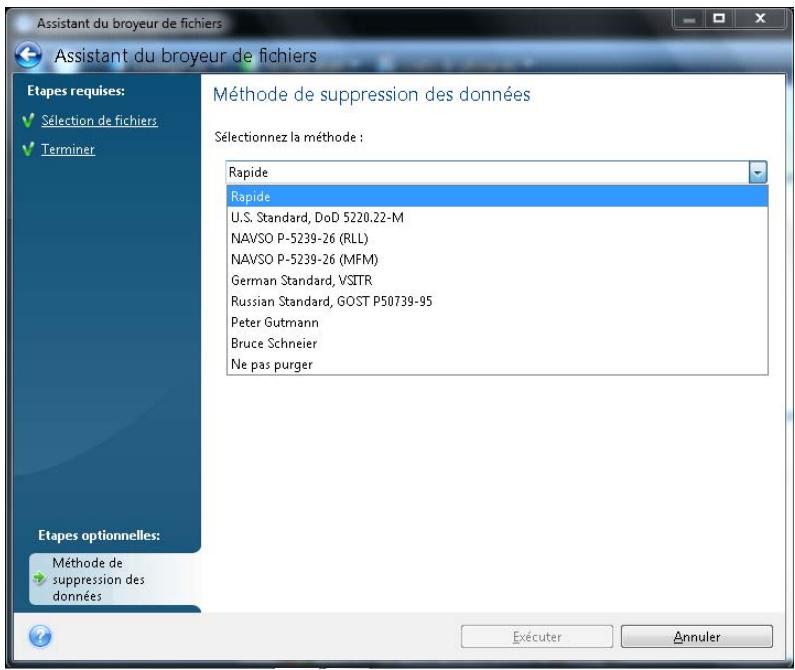Go to Terminer step link
This screenshot has height=670, width=795.
[68, 150]
